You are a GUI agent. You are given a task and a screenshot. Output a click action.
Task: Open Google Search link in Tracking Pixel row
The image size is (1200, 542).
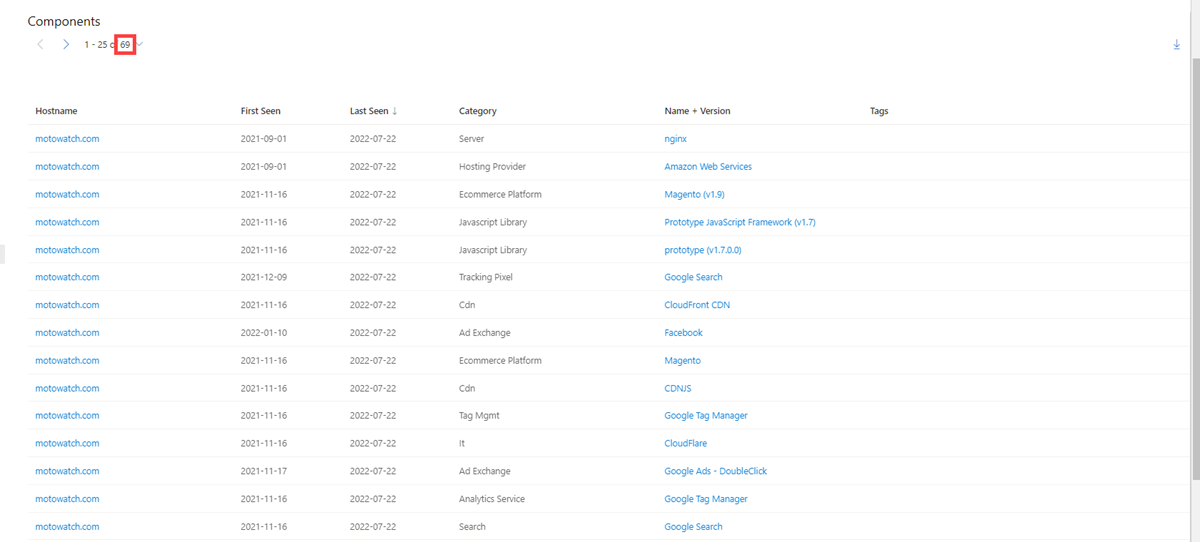click(694, 277)
